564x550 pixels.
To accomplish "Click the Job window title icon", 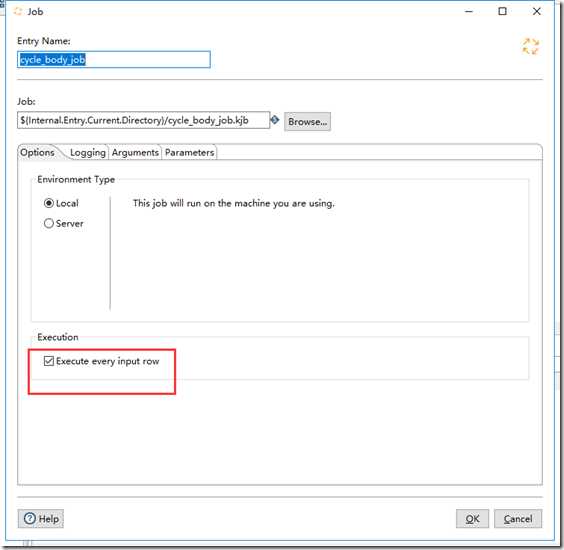I will pyautogui.click(x=18, y=12).
